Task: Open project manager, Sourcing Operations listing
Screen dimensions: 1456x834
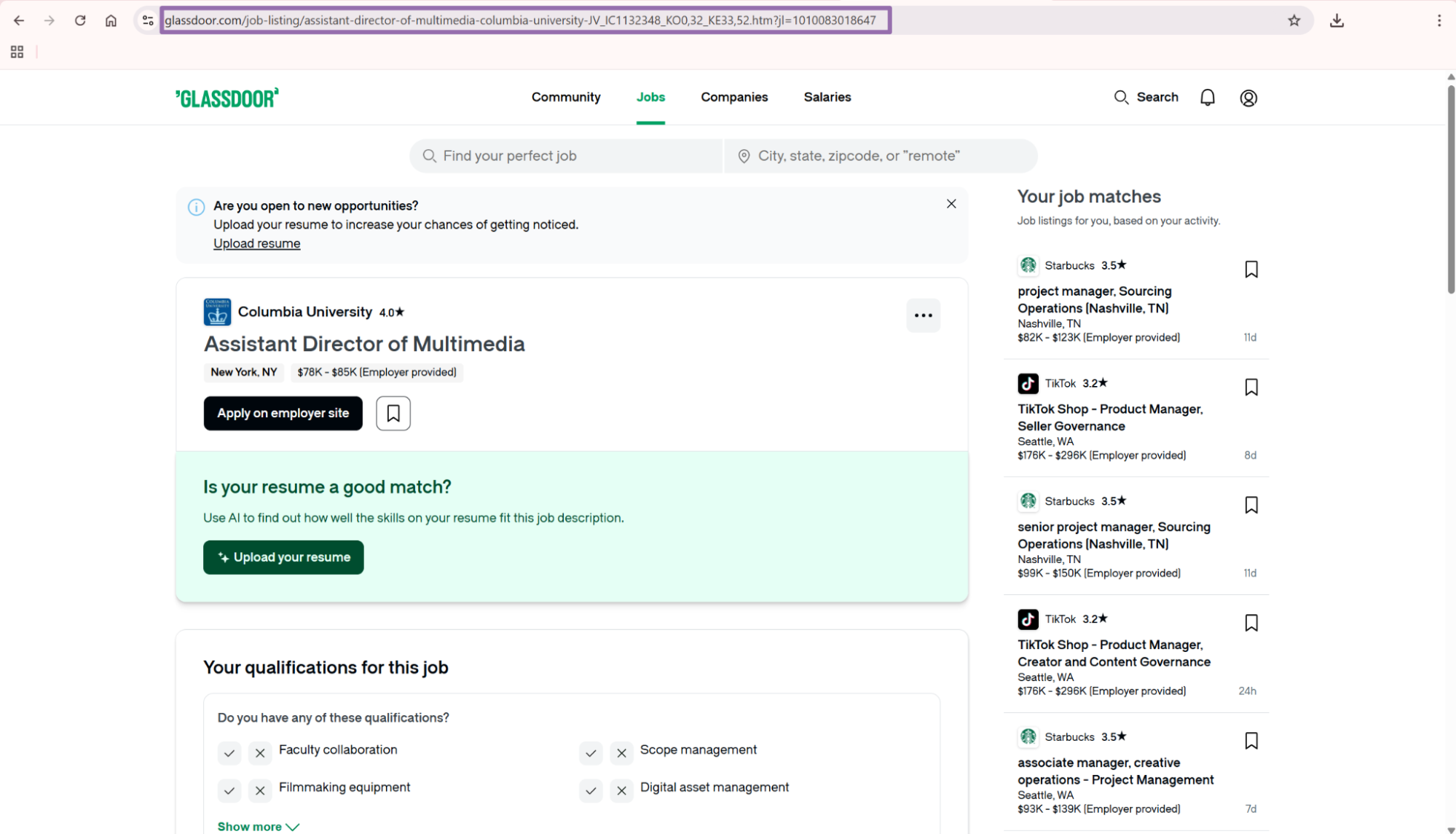Action: tap(1094, 299)
